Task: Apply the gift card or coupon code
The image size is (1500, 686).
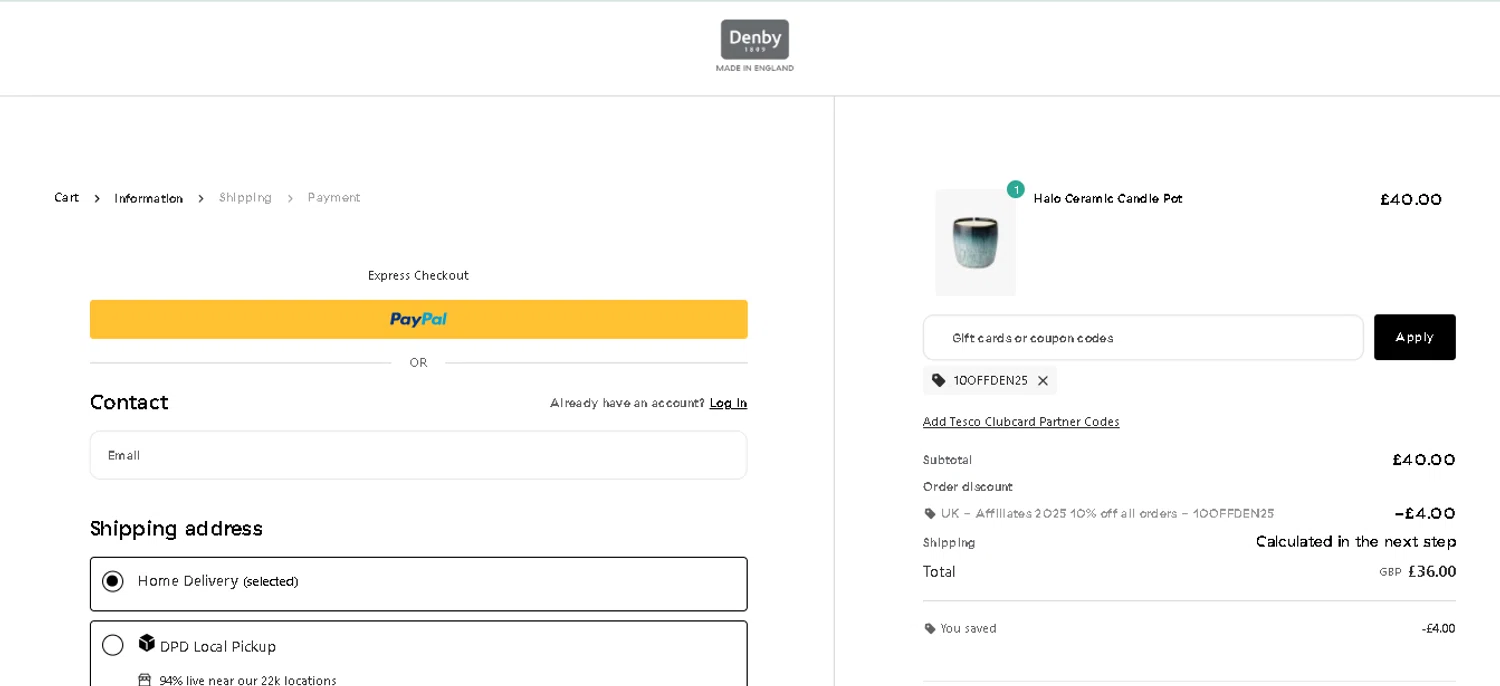Action: click(1415, 337)
